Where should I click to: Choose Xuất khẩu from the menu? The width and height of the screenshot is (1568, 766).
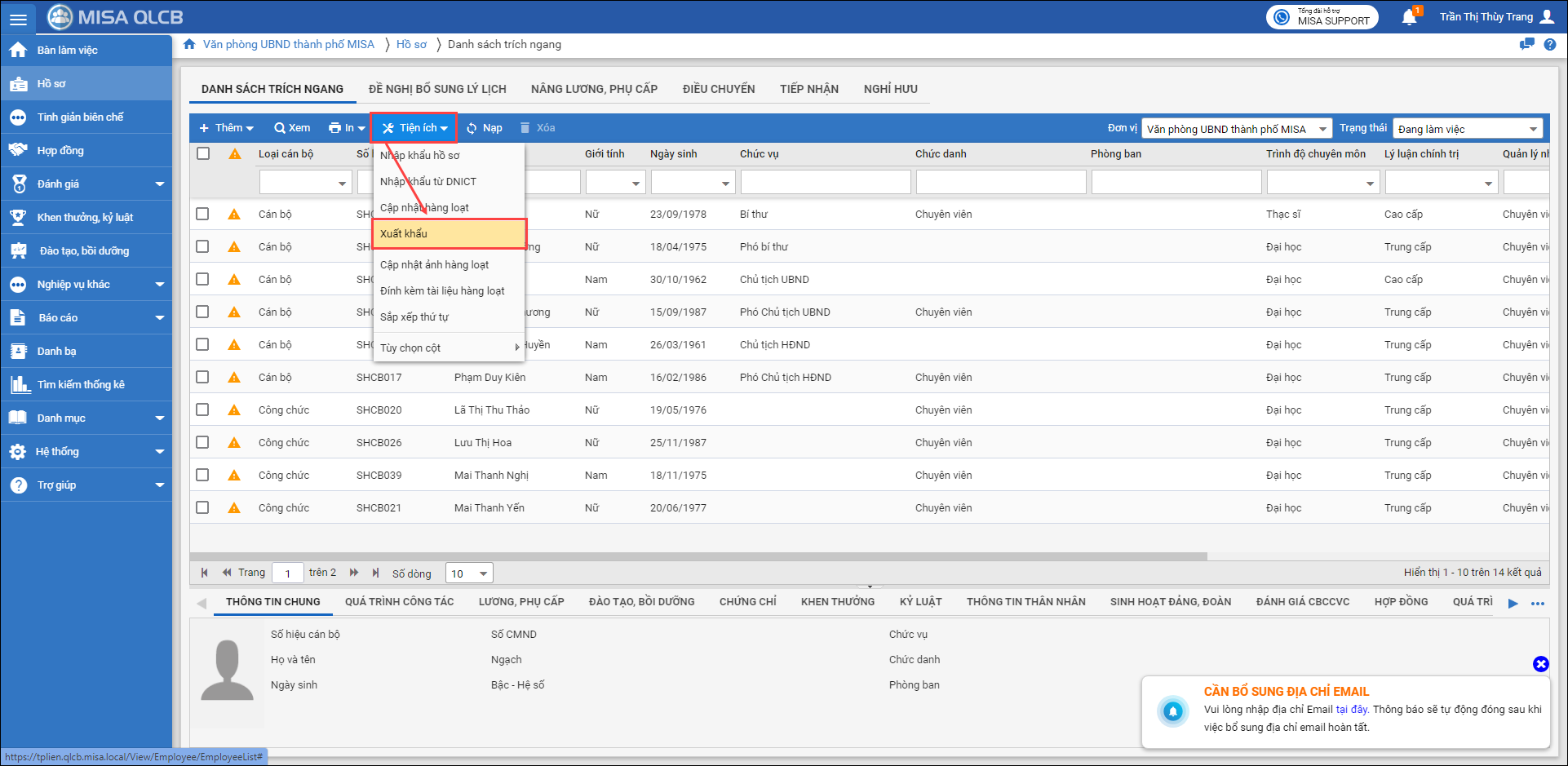click(449, 234)
